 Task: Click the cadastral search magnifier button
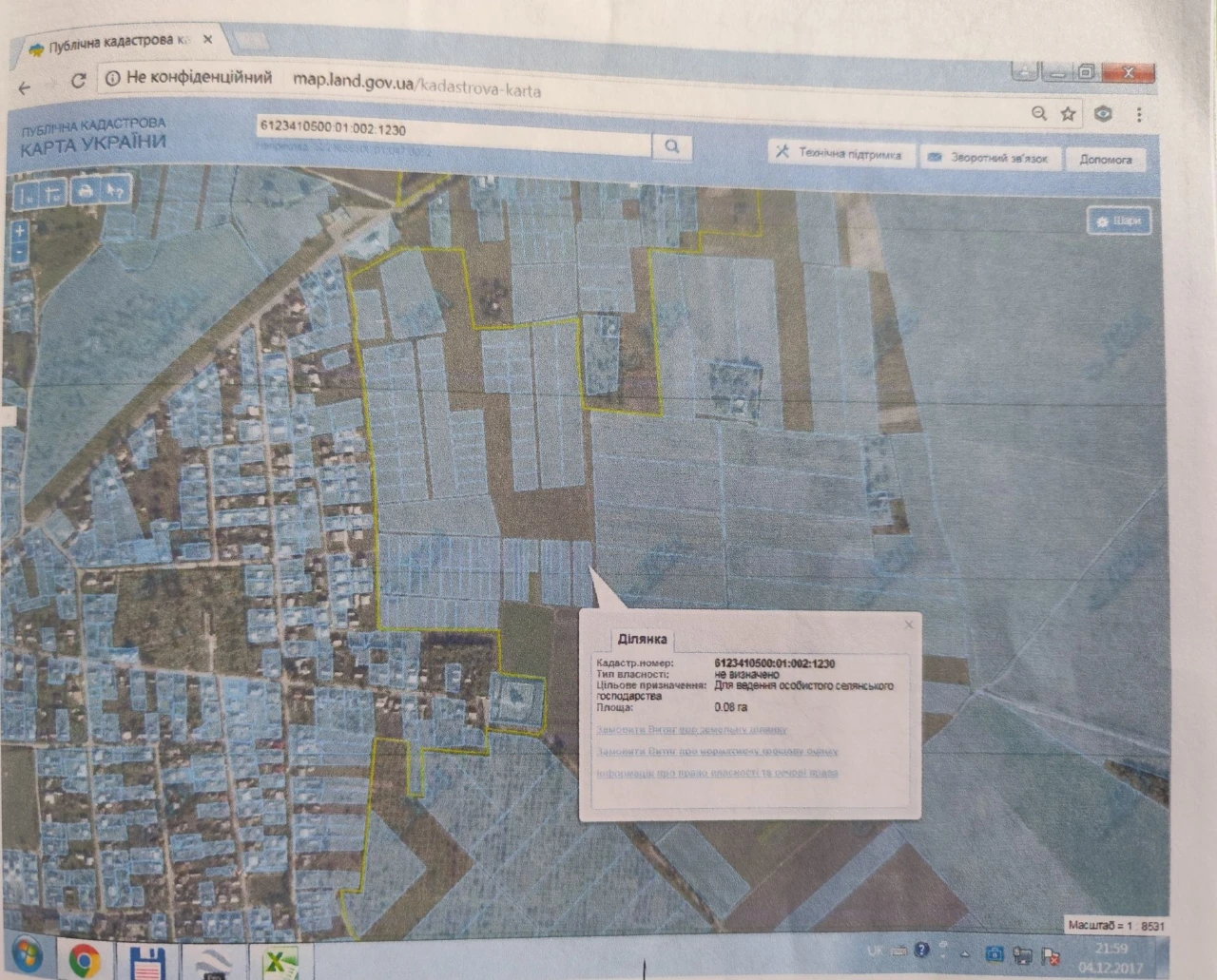point(671,146)
